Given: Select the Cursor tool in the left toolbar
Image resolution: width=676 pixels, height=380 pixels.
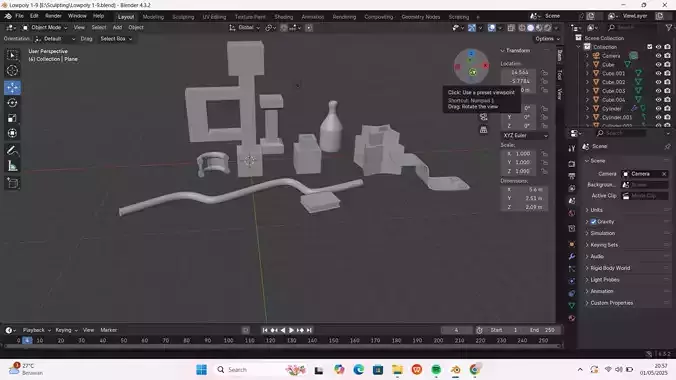Looking at the screenshot, I should (13, 70).
